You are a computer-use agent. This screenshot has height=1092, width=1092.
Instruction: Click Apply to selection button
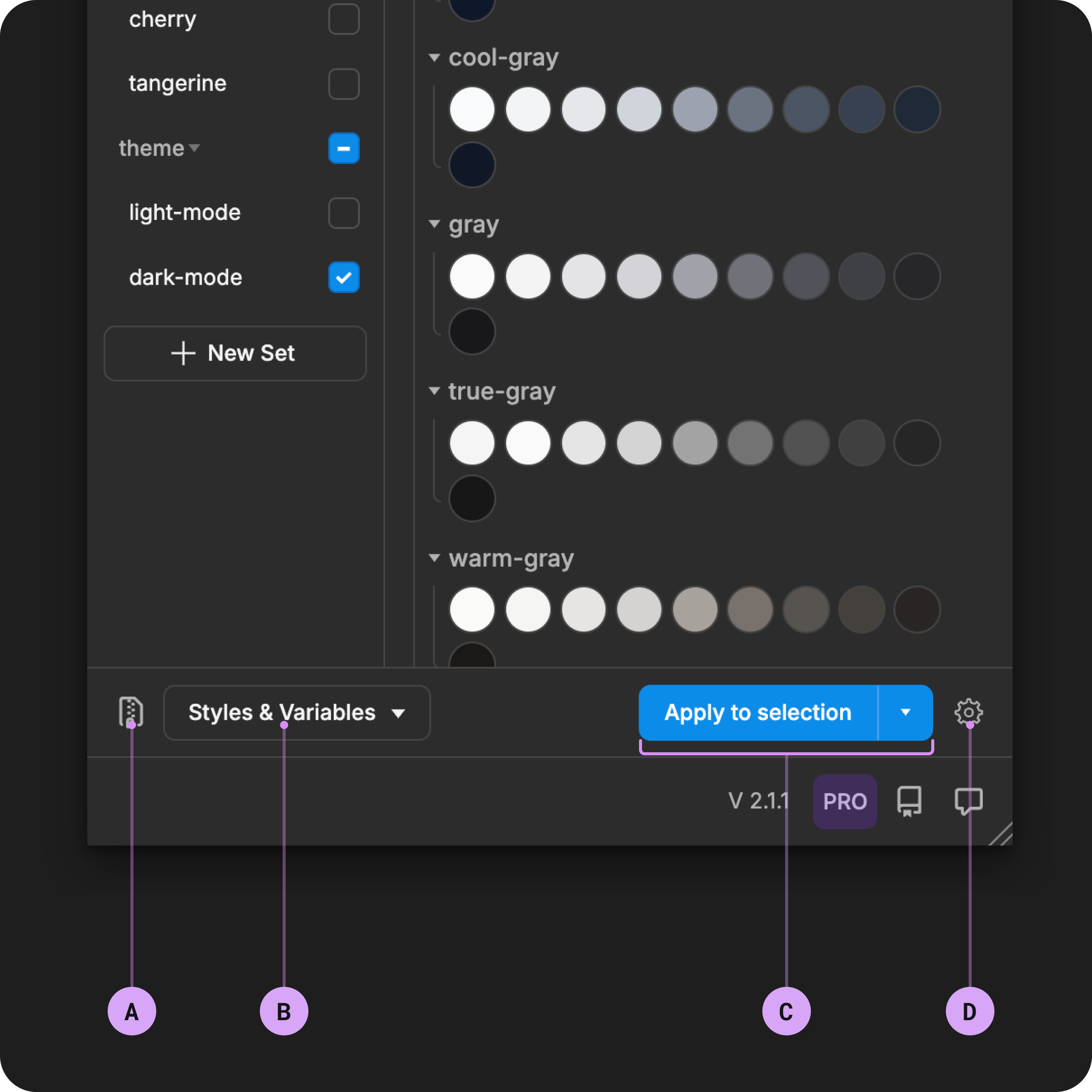tap(757, 712)
